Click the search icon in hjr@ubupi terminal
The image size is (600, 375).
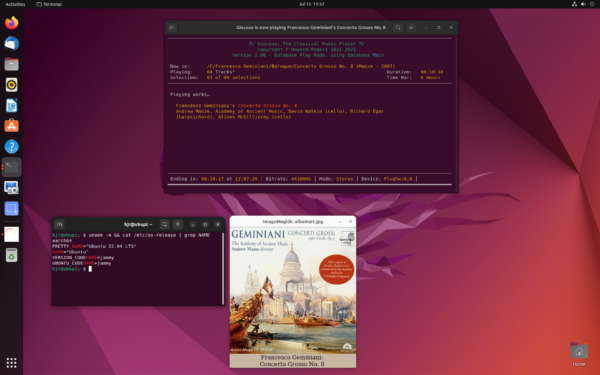click(165, 224)
